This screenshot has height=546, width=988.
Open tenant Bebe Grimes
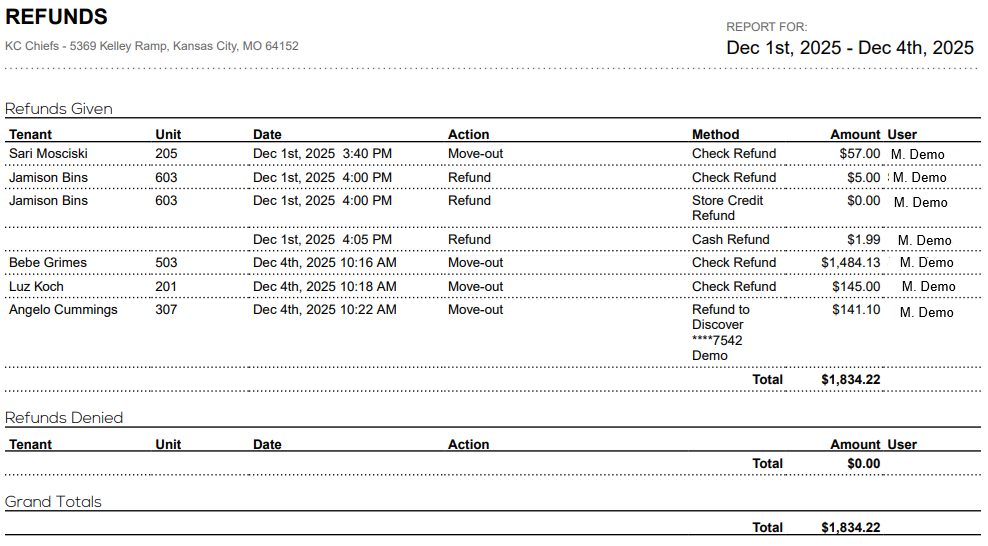click(48, 263)
